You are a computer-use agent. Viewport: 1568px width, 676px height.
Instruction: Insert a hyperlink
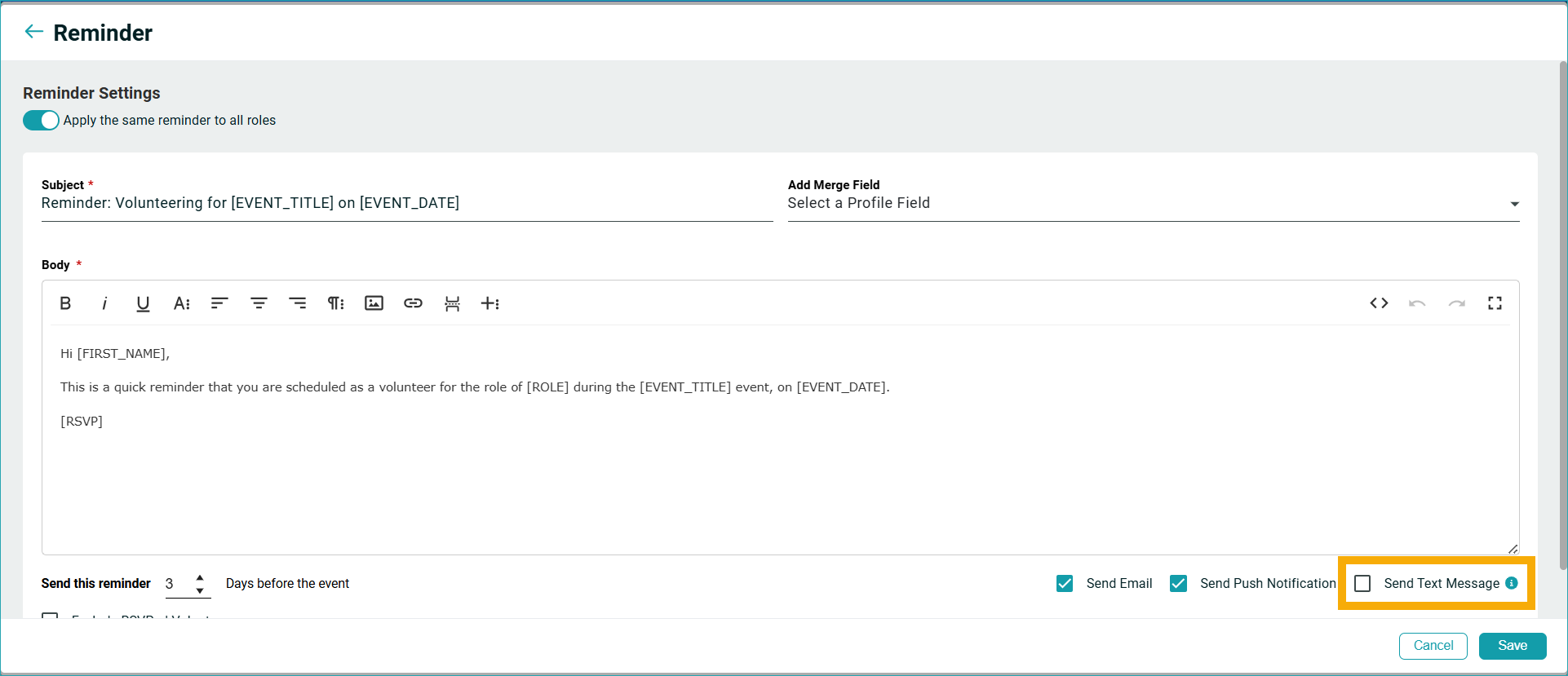coord(414,303)
